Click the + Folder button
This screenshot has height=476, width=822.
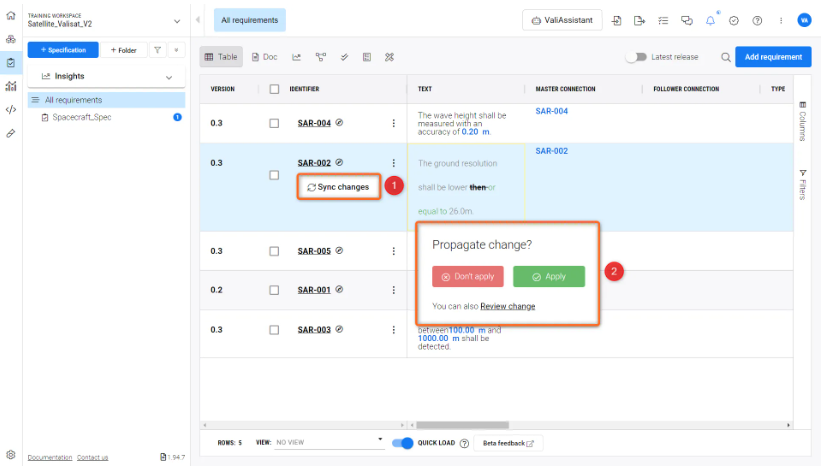[x=124, y=50]
